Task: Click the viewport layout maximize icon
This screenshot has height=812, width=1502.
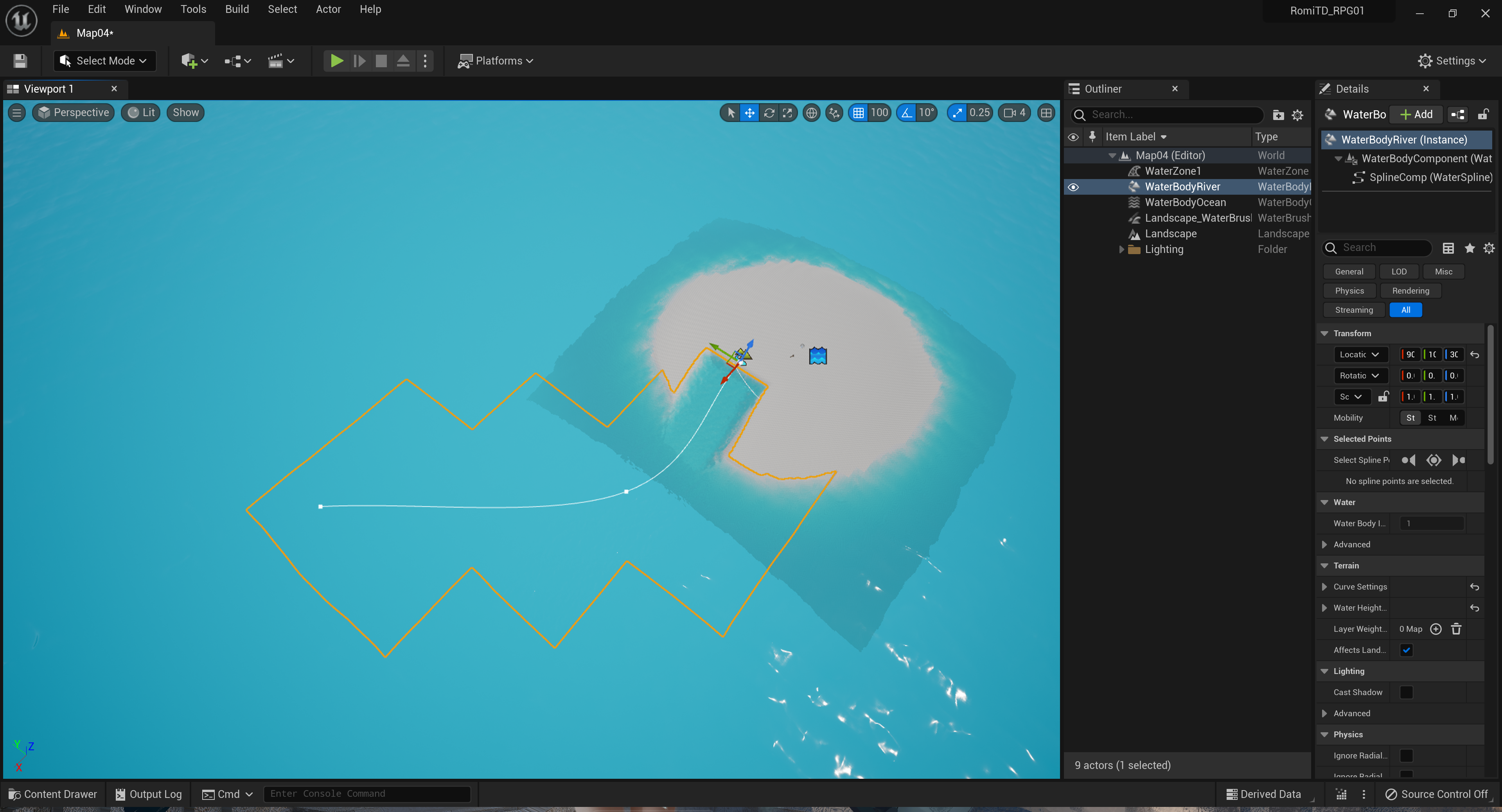Action: click(x=1046, y=113)
